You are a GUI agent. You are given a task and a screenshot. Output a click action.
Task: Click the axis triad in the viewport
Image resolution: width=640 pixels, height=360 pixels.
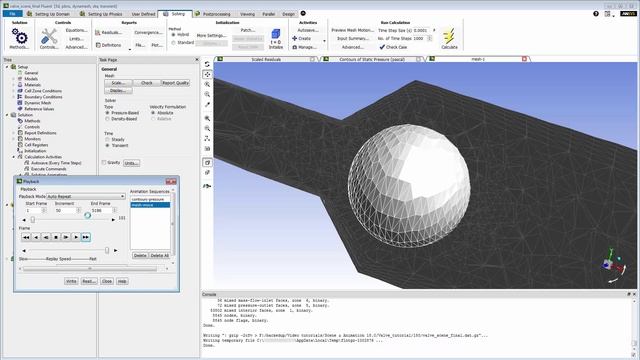tap(613, 266)
